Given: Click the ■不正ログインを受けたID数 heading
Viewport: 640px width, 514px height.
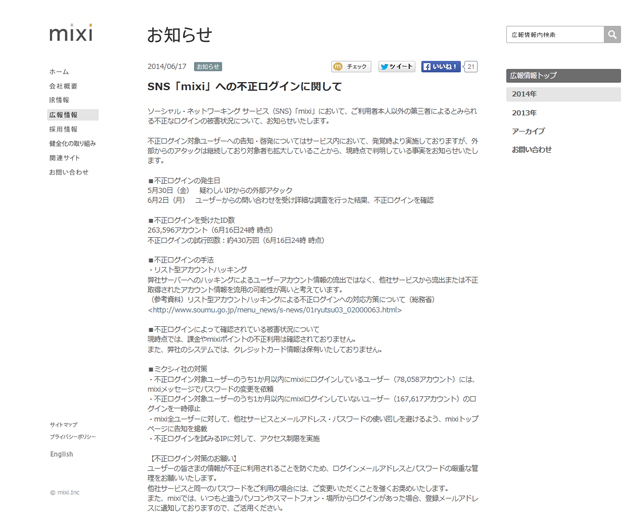Looking at the screenshot, I should click(x=191, y=220).
